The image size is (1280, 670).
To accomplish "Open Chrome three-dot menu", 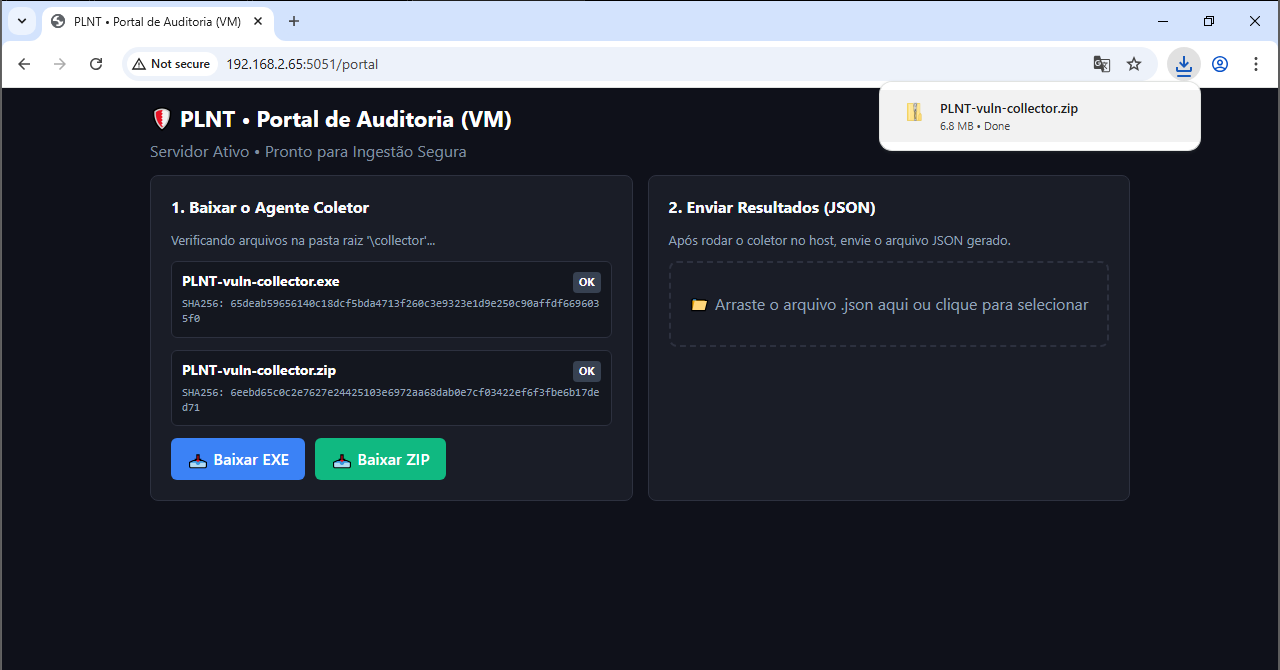I will coord(1256,64).
